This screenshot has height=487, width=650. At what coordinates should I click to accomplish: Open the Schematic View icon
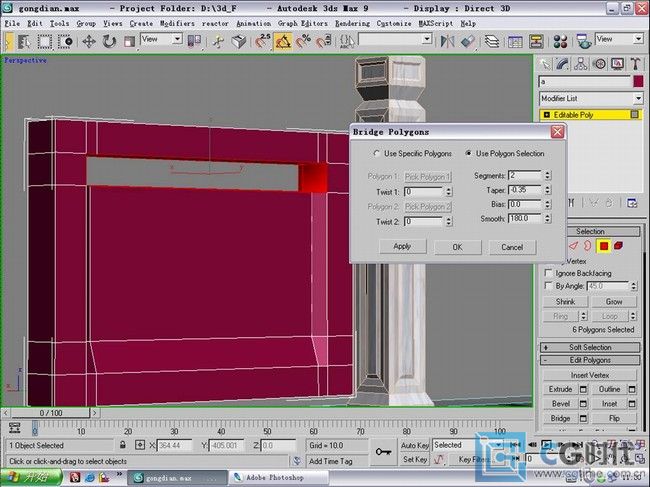(536, 41)
